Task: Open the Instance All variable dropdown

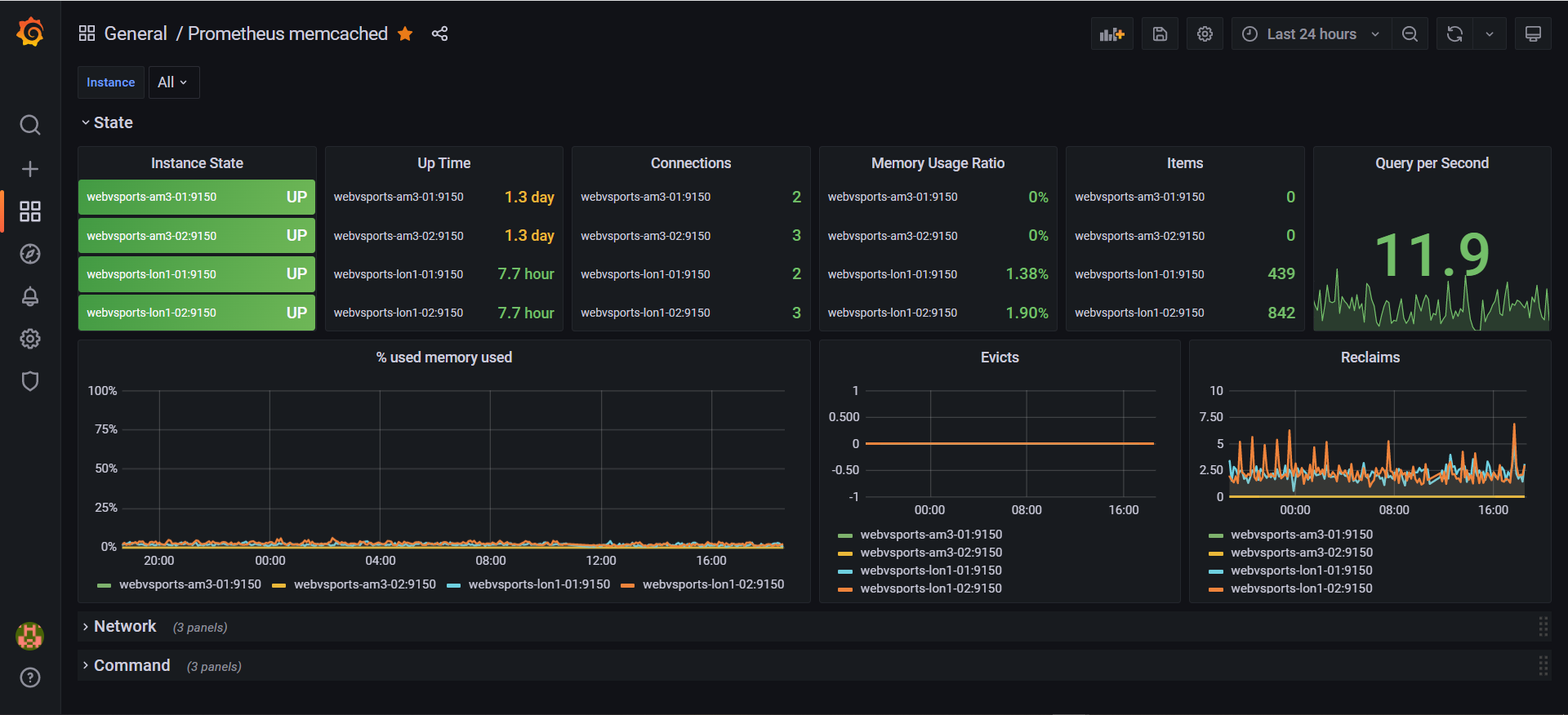Action: coord(174,82)
